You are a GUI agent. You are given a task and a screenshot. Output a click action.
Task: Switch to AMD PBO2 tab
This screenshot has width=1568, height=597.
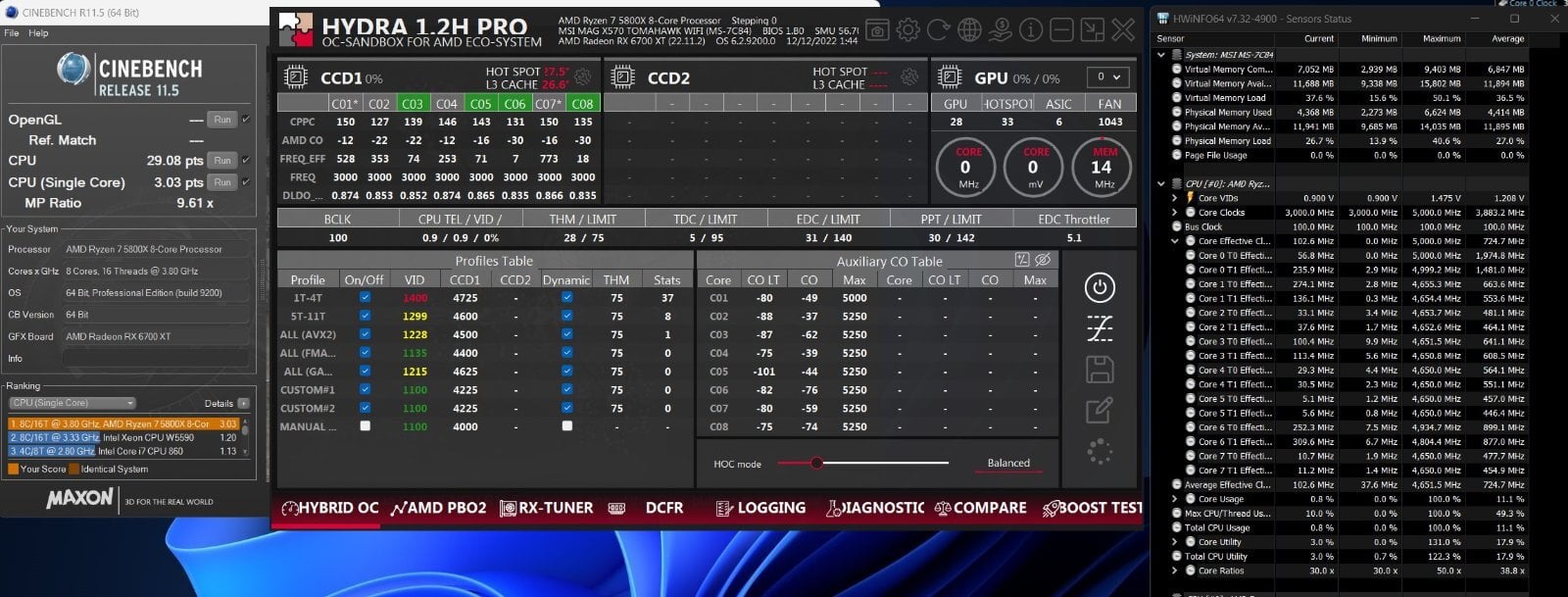438,508
